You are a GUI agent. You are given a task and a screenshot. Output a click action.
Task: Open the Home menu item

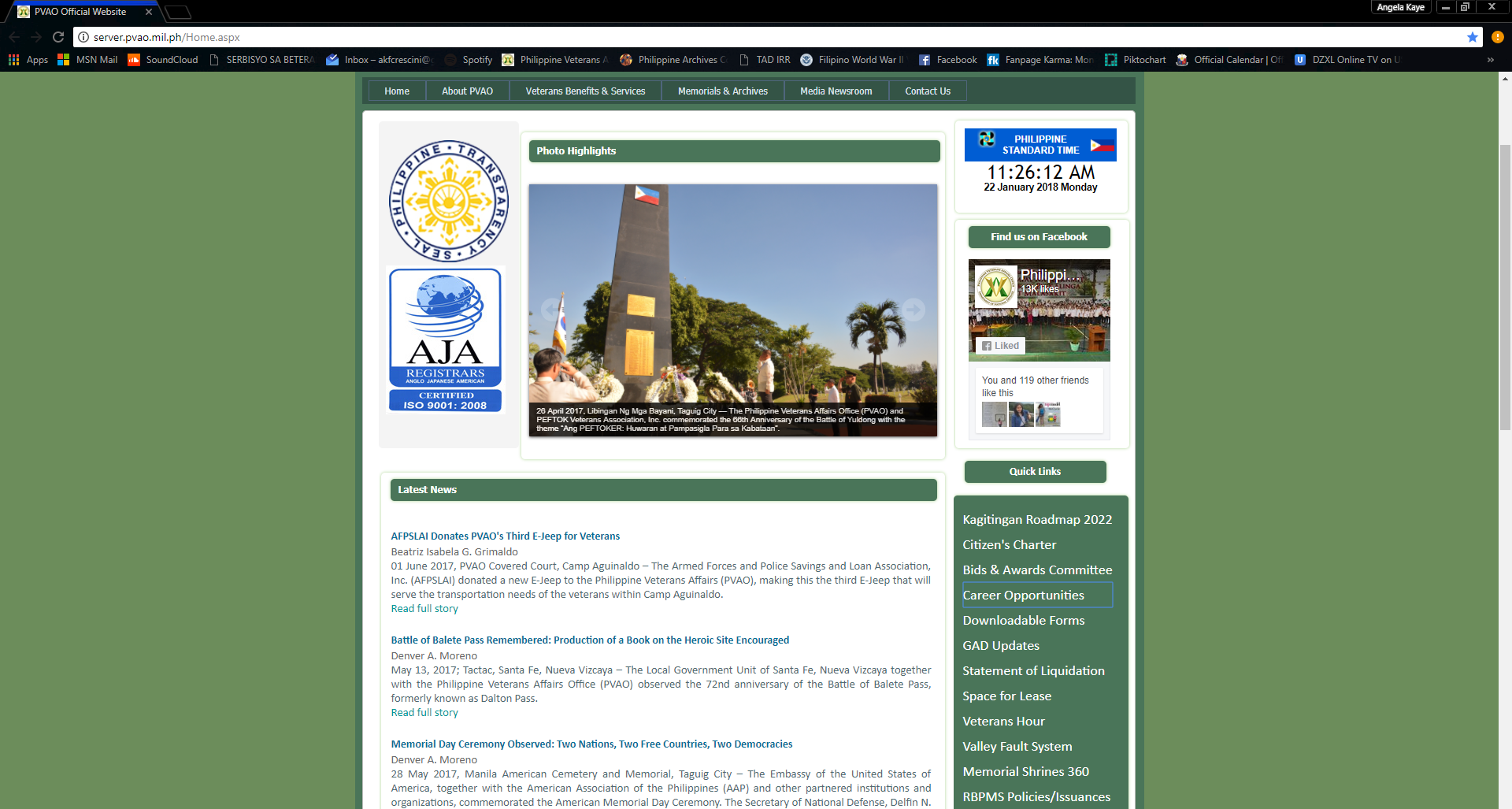pos(397,91)
